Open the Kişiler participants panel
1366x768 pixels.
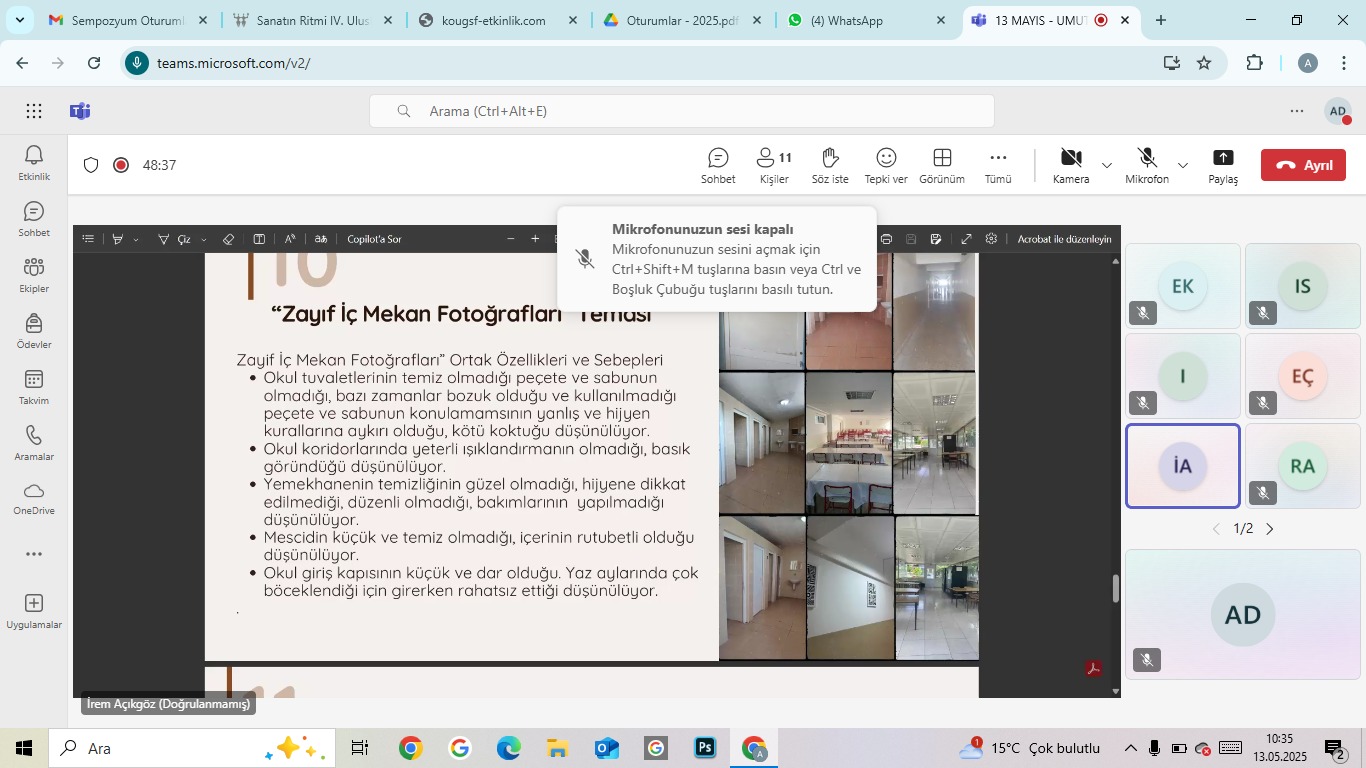click(x=774, y=165)
